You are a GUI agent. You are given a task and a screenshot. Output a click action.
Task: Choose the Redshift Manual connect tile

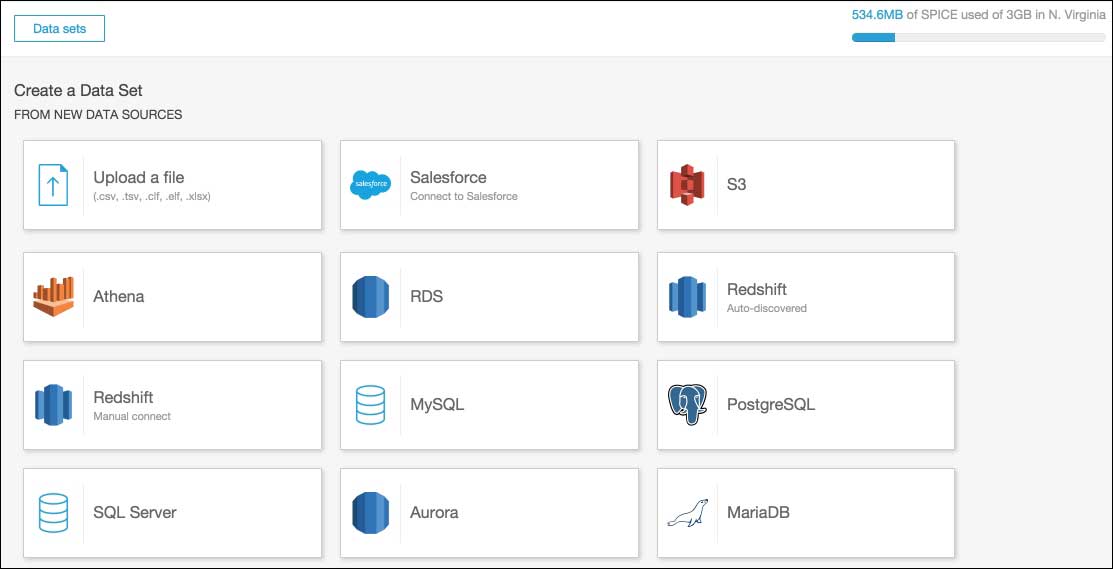click(x=172, y=404)
